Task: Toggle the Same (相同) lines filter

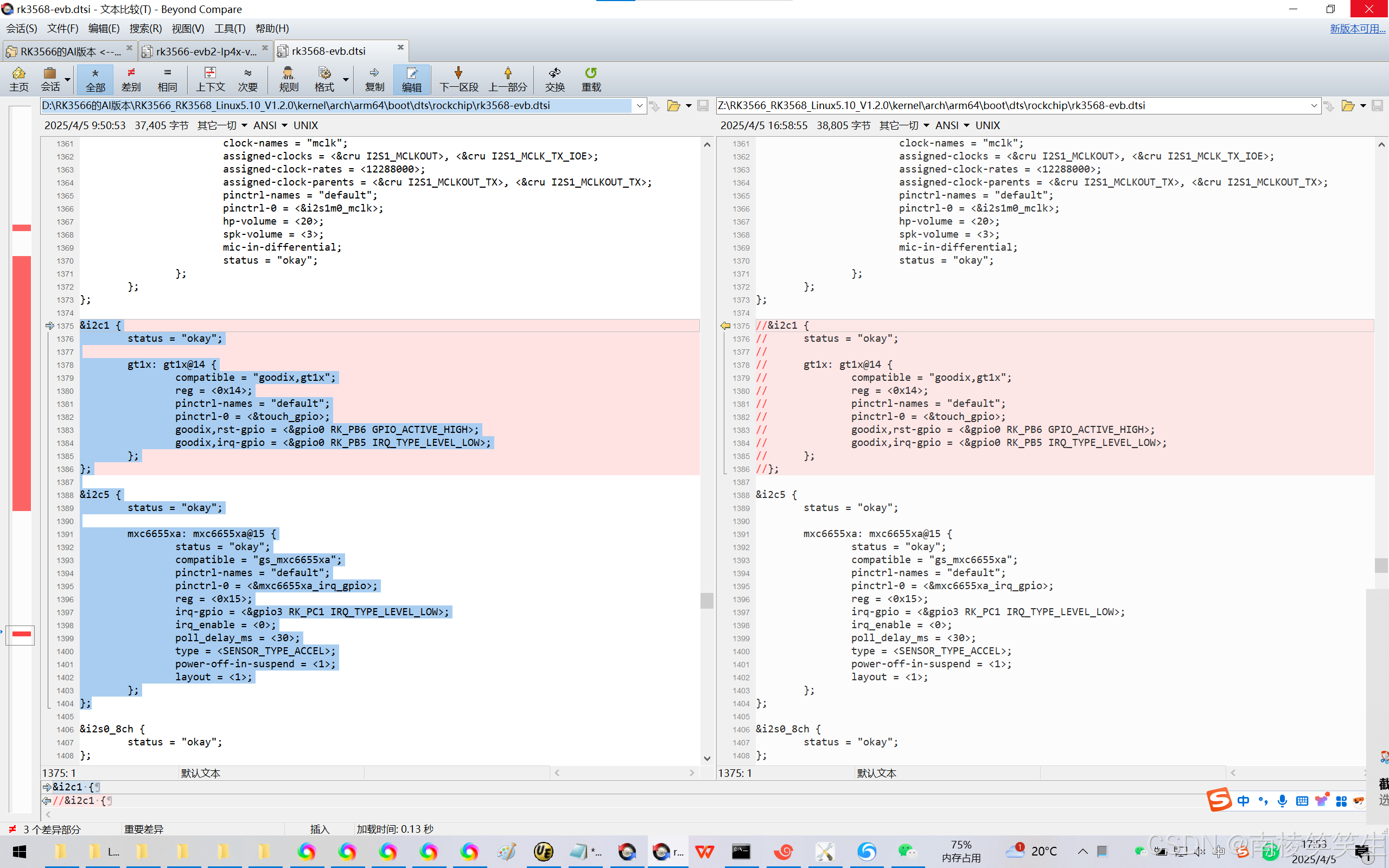Action: point(167,79)
